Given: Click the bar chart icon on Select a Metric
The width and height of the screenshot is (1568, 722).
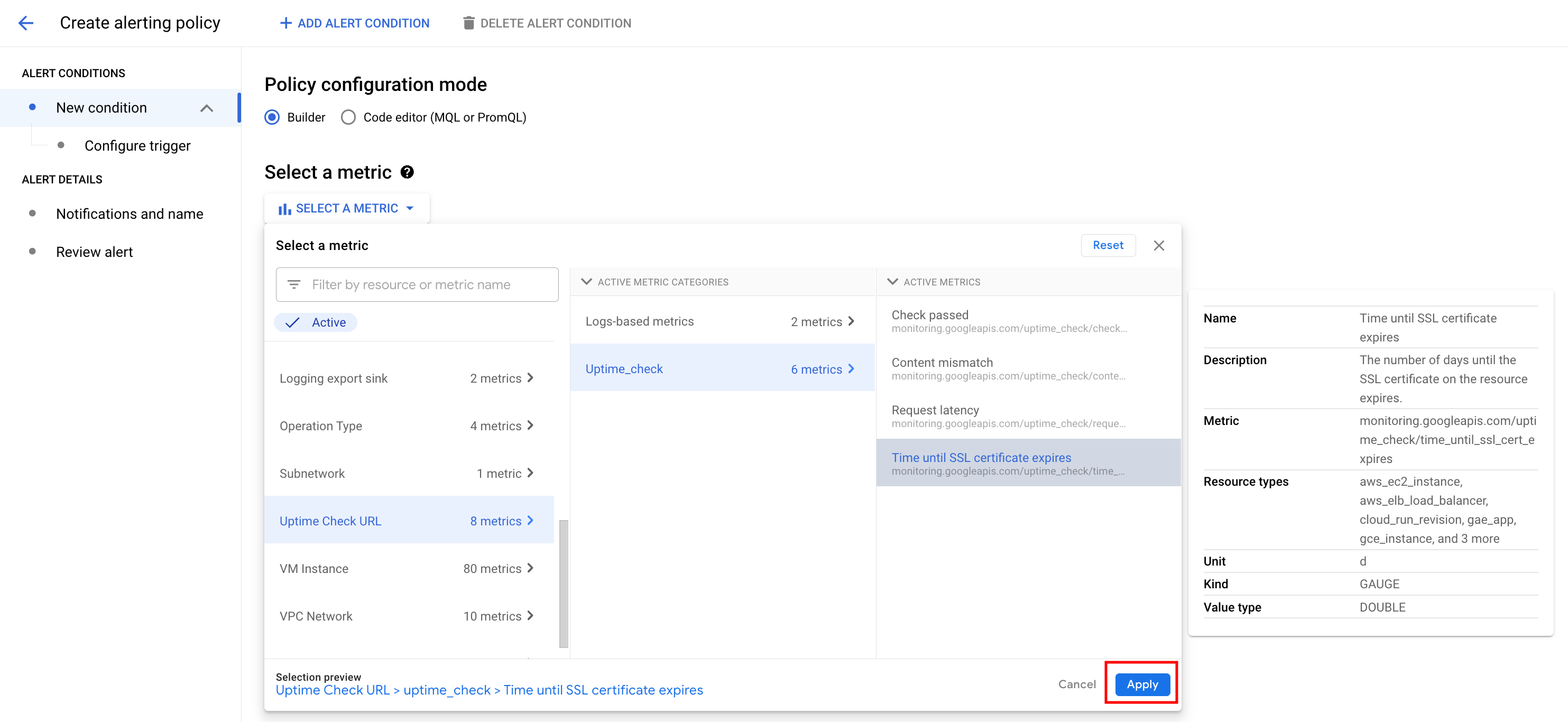Looking at the screenshot, I should point(284,209).
